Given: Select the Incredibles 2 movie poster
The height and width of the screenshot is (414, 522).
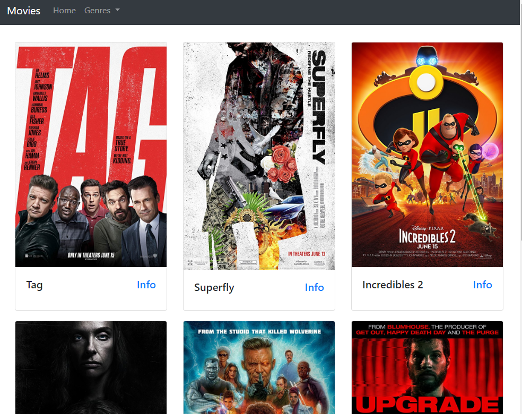Looking at the screenshot, I should tap(427, 155).
